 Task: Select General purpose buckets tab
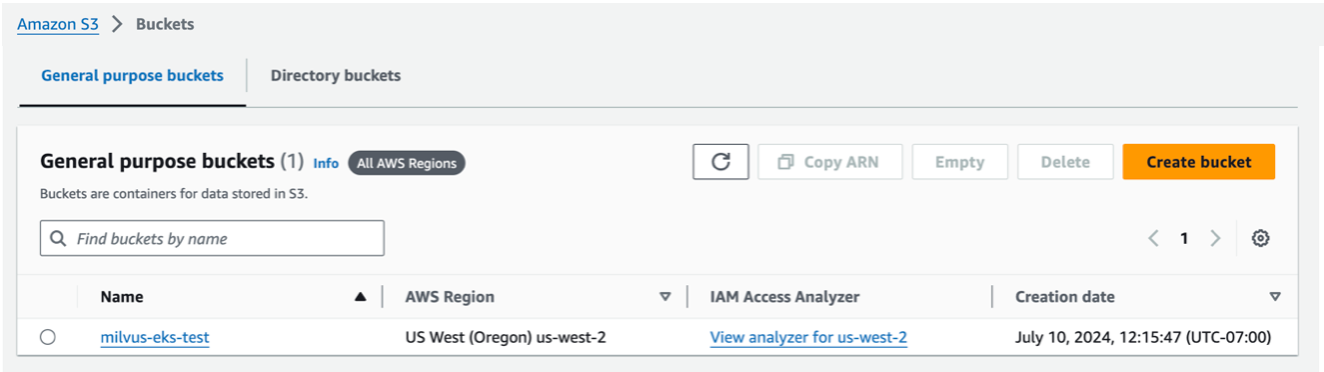point(132,76)
